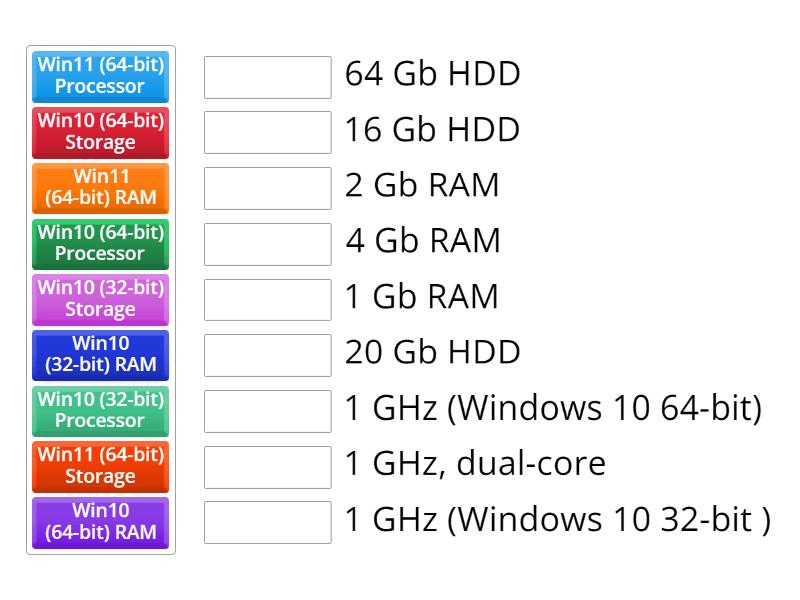Click the Win11 (64-bit) Processor tile
This screenshot has height=600, width=800.
pyautogui.click(x=100, y=76)
